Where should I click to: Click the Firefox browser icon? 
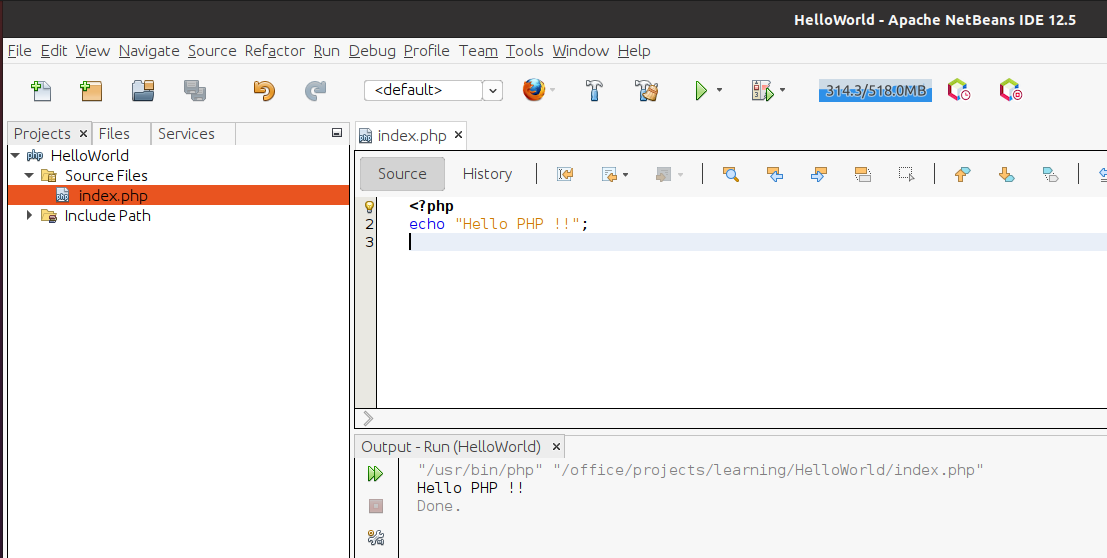(x=534, y=90)
